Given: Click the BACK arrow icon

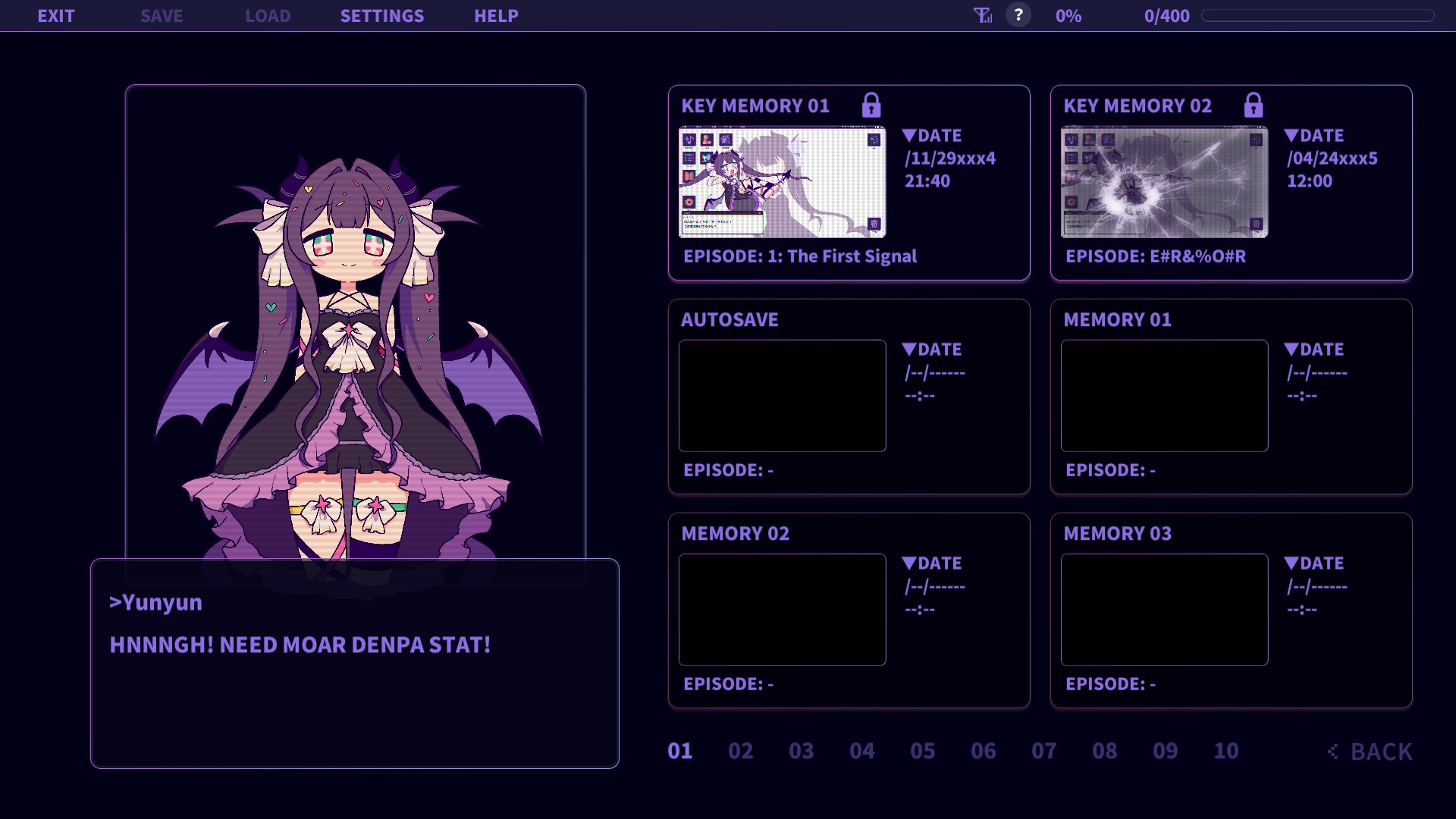Looking at the screenshot, I should (x=1333, y=752).
